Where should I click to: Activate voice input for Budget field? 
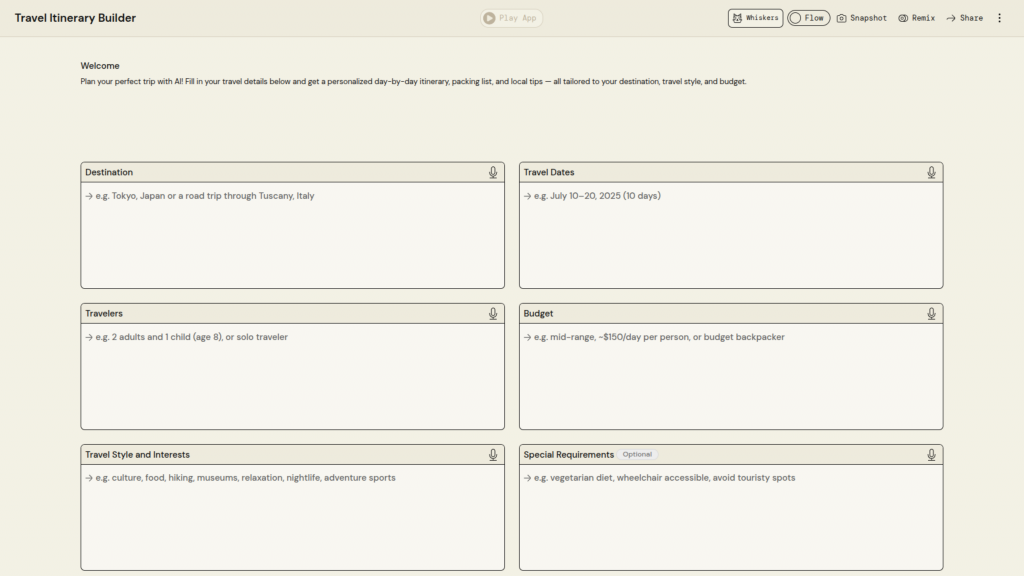pos(931,314)
